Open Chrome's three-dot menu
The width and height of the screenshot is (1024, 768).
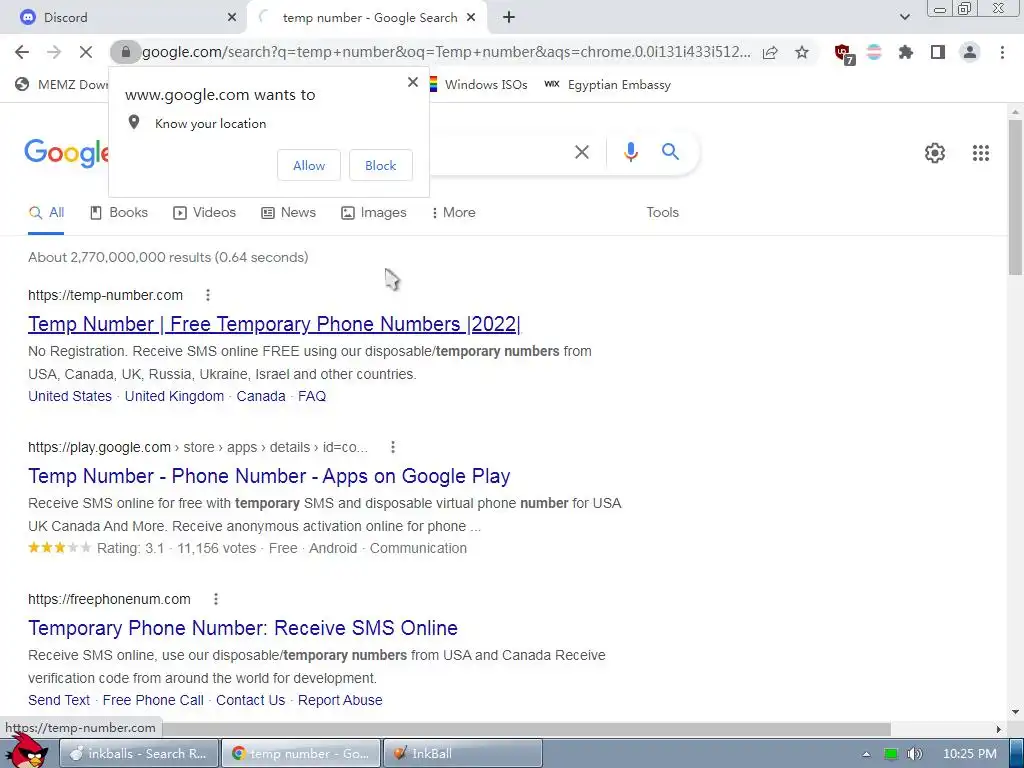pyautogui.click(x=1002, y=52)
